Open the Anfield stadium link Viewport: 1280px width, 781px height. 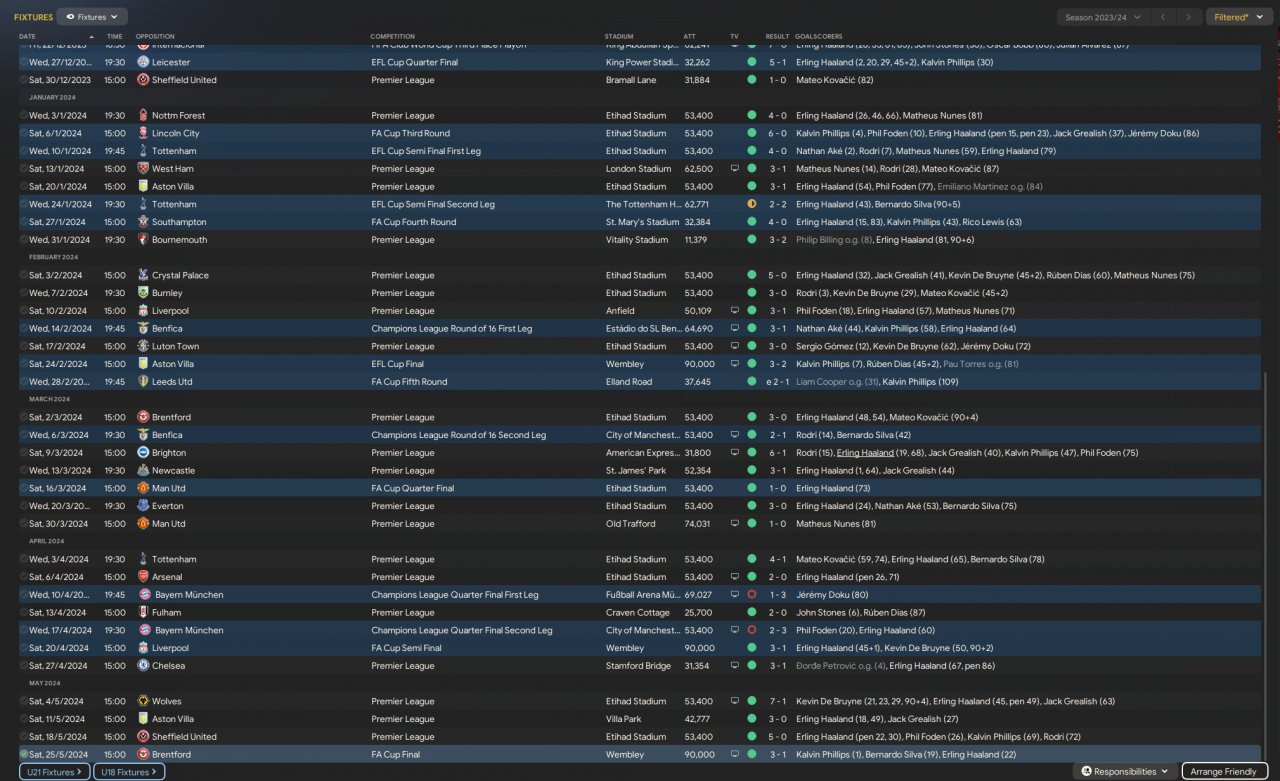click(619, 311)
